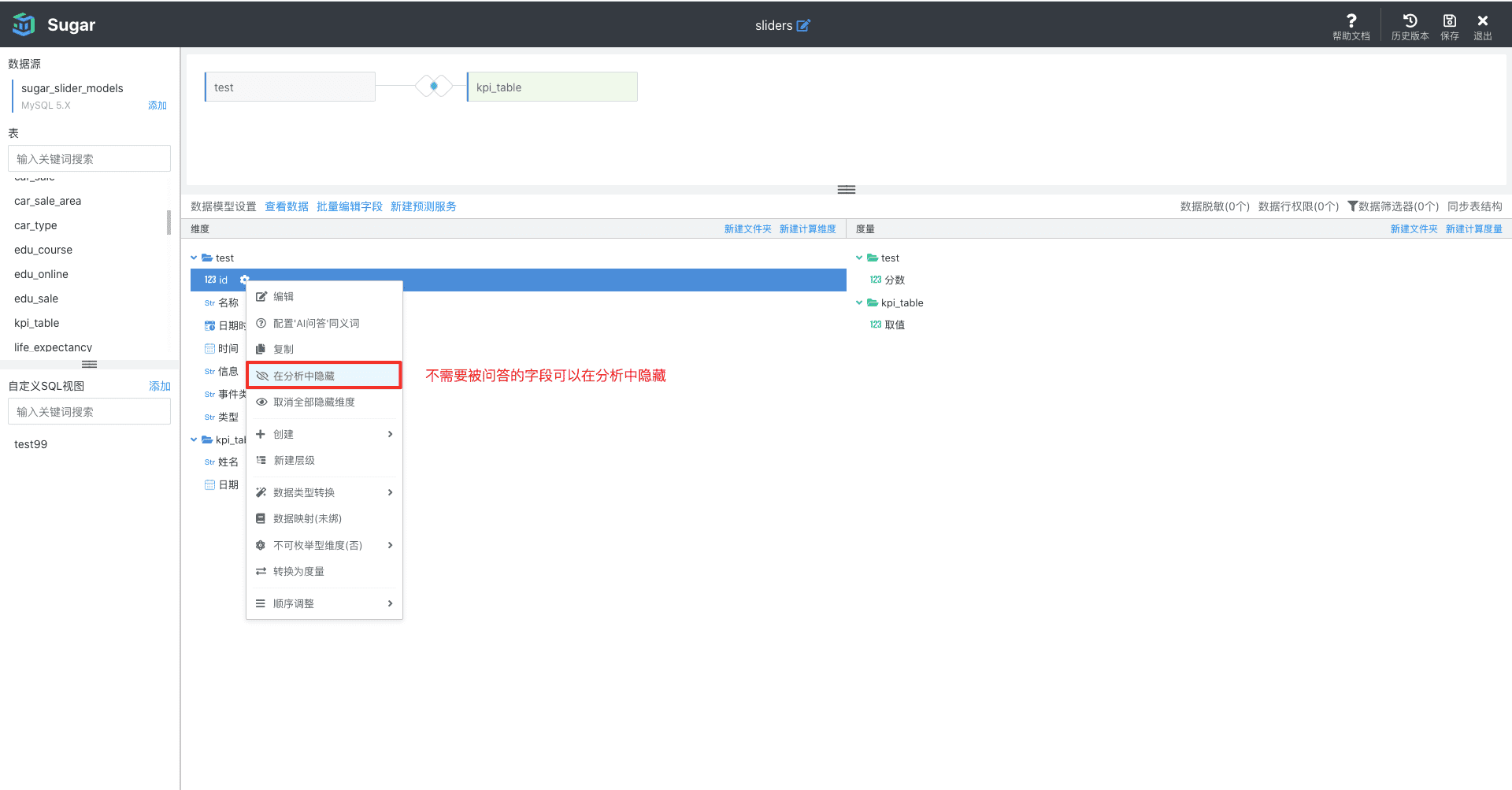The width and height of the screenshot is (1512, 790).
Task: Click the horizontal panel divider handle
Action: pos(847,190)
